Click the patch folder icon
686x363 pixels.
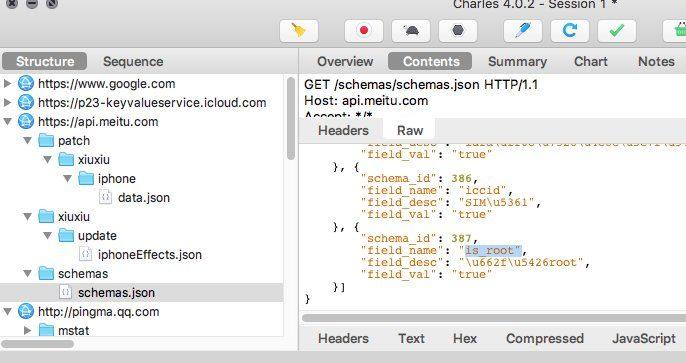coord(46,141)
